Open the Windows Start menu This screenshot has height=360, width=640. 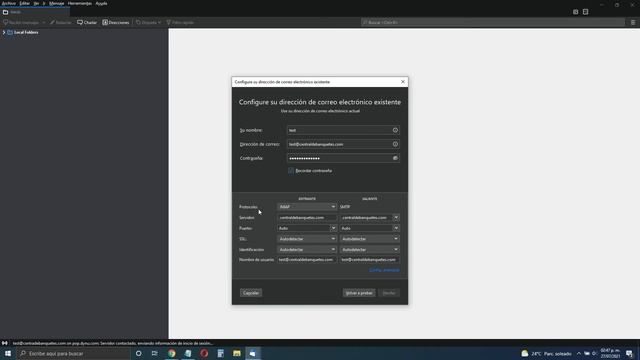coord(8,353)
